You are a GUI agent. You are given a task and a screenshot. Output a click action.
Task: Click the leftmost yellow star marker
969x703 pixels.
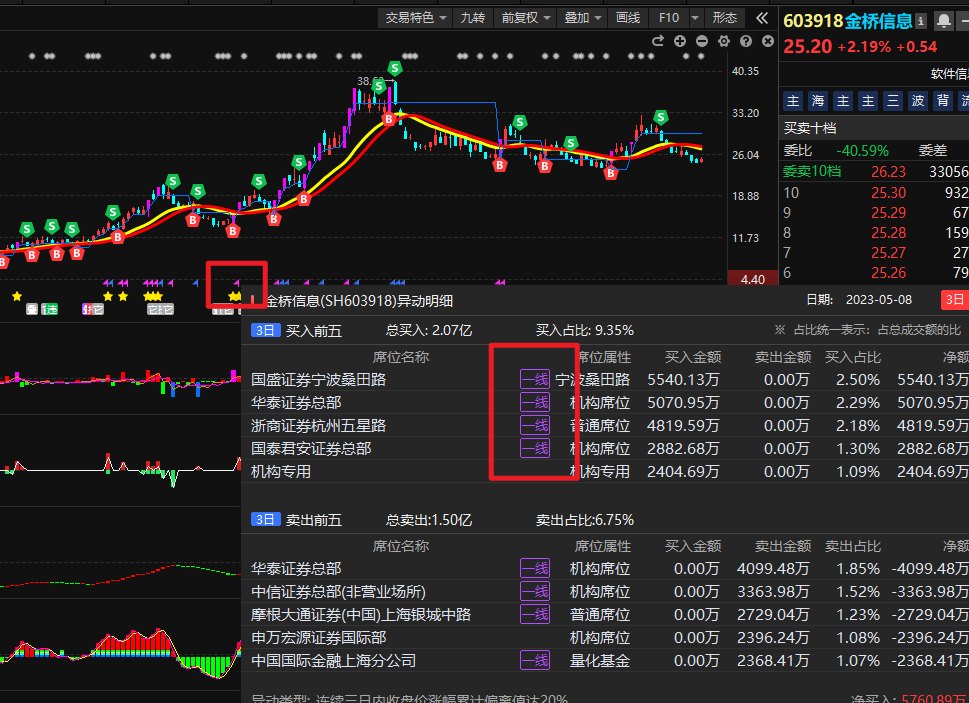[17, 297]
